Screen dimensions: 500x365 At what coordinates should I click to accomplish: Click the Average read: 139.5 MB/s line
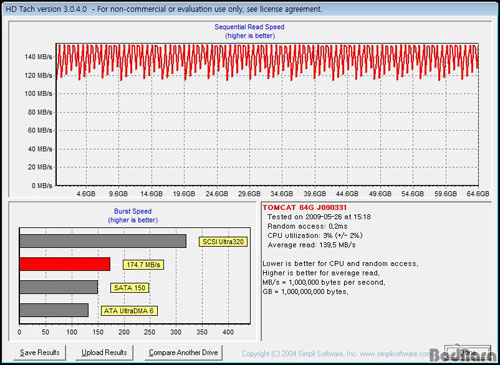pos(312,245)
